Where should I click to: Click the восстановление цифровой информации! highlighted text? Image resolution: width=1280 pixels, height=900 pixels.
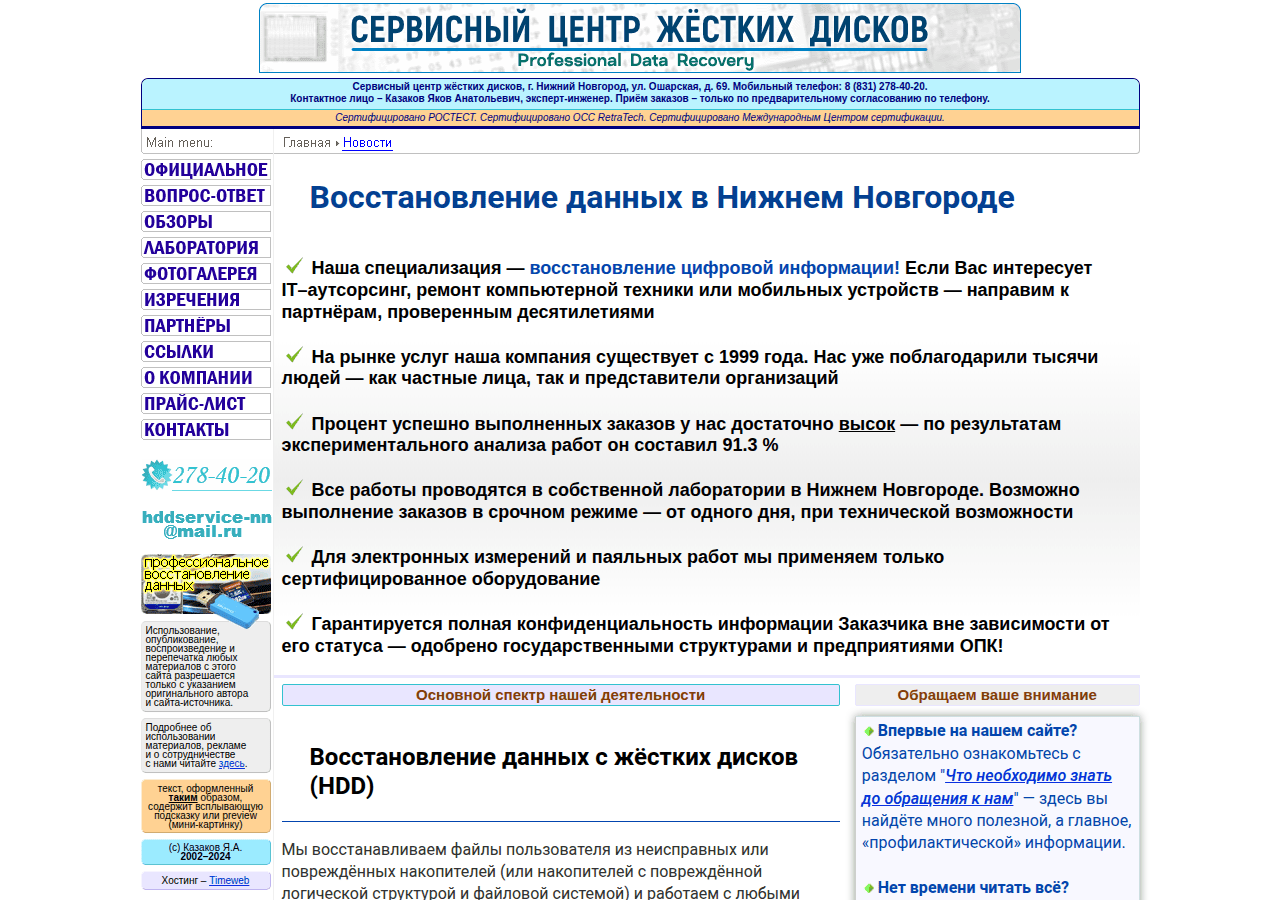click(x=714, y=268)
